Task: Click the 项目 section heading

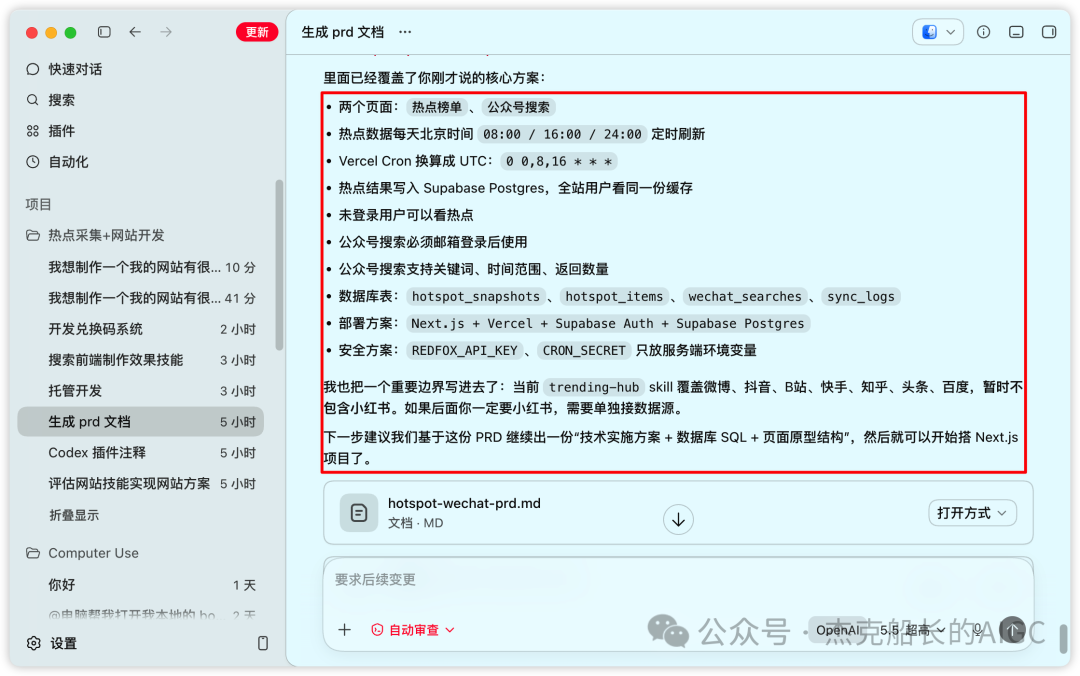Action: coord(39,204)
